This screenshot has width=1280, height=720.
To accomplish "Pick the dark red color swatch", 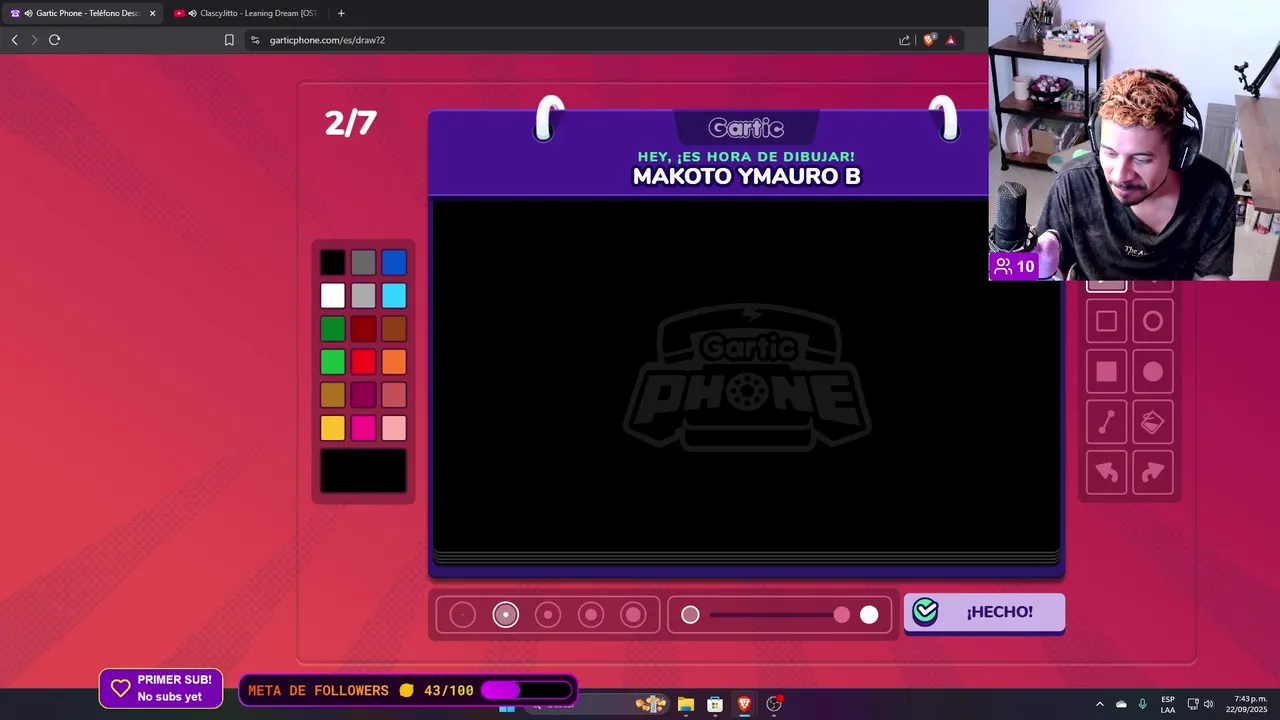I will [363, 329].
